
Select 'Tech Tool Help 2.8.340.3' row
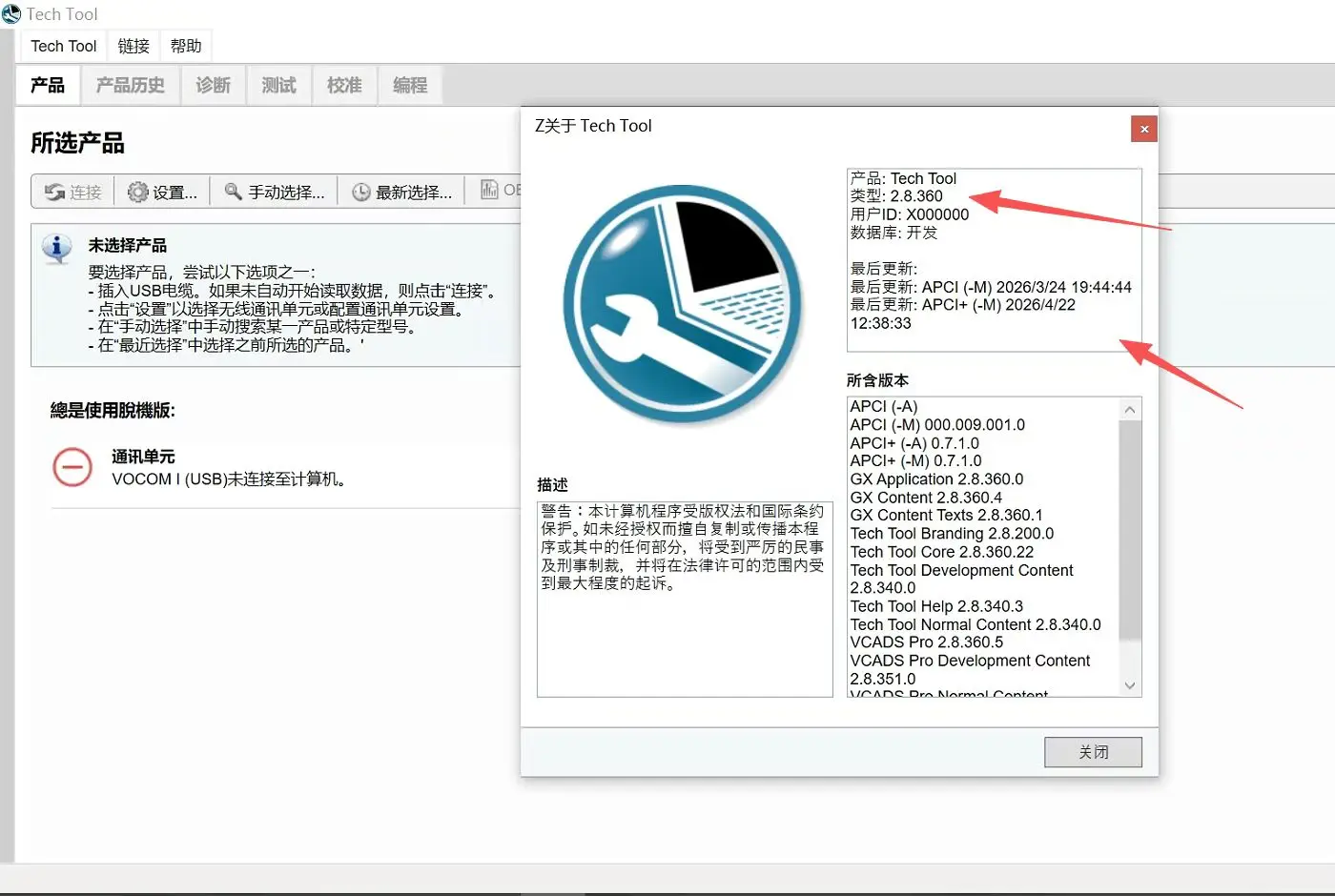pyautogui.click(x=936, y=606)
